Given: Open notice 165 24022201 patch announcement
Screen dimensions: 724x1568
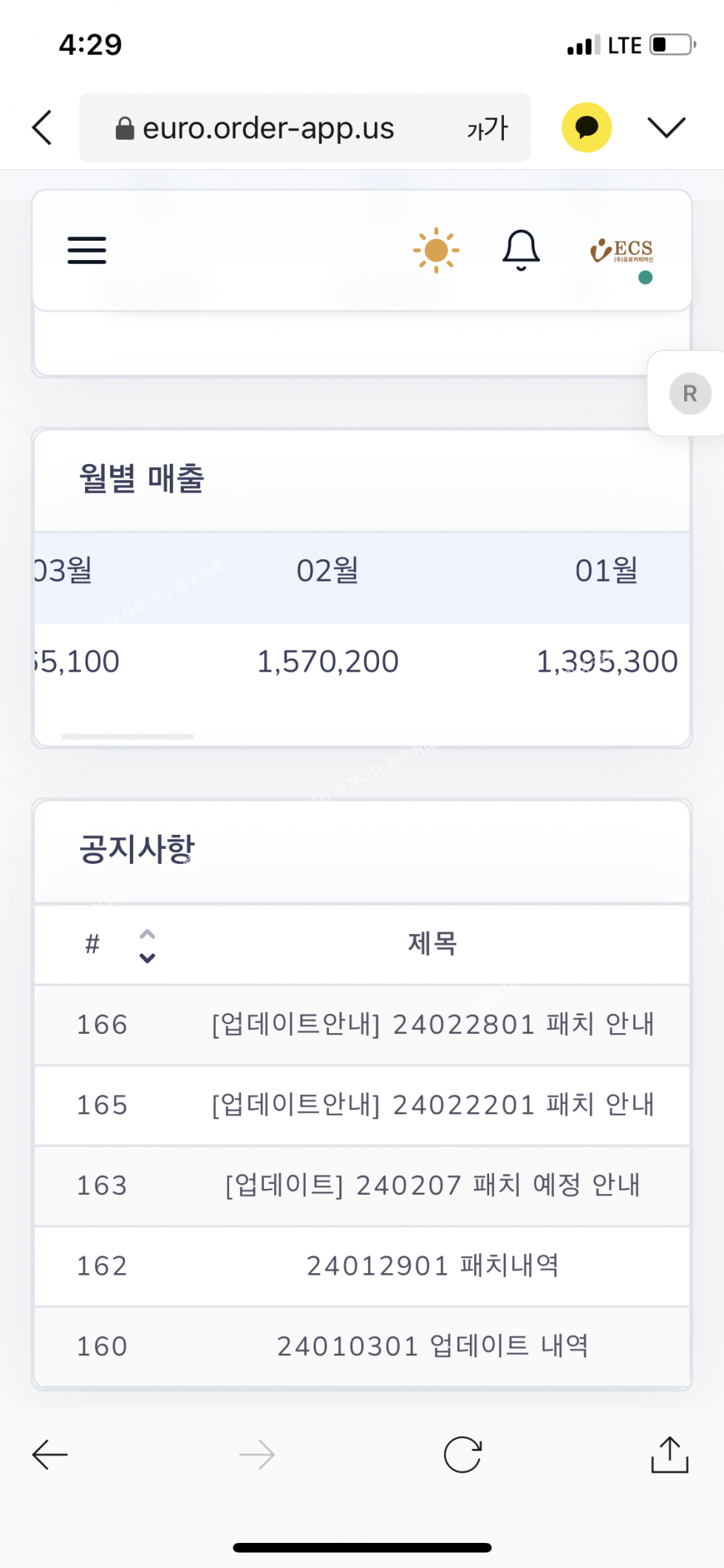Looking at the screenshot, I should [x=433, y=1105].
